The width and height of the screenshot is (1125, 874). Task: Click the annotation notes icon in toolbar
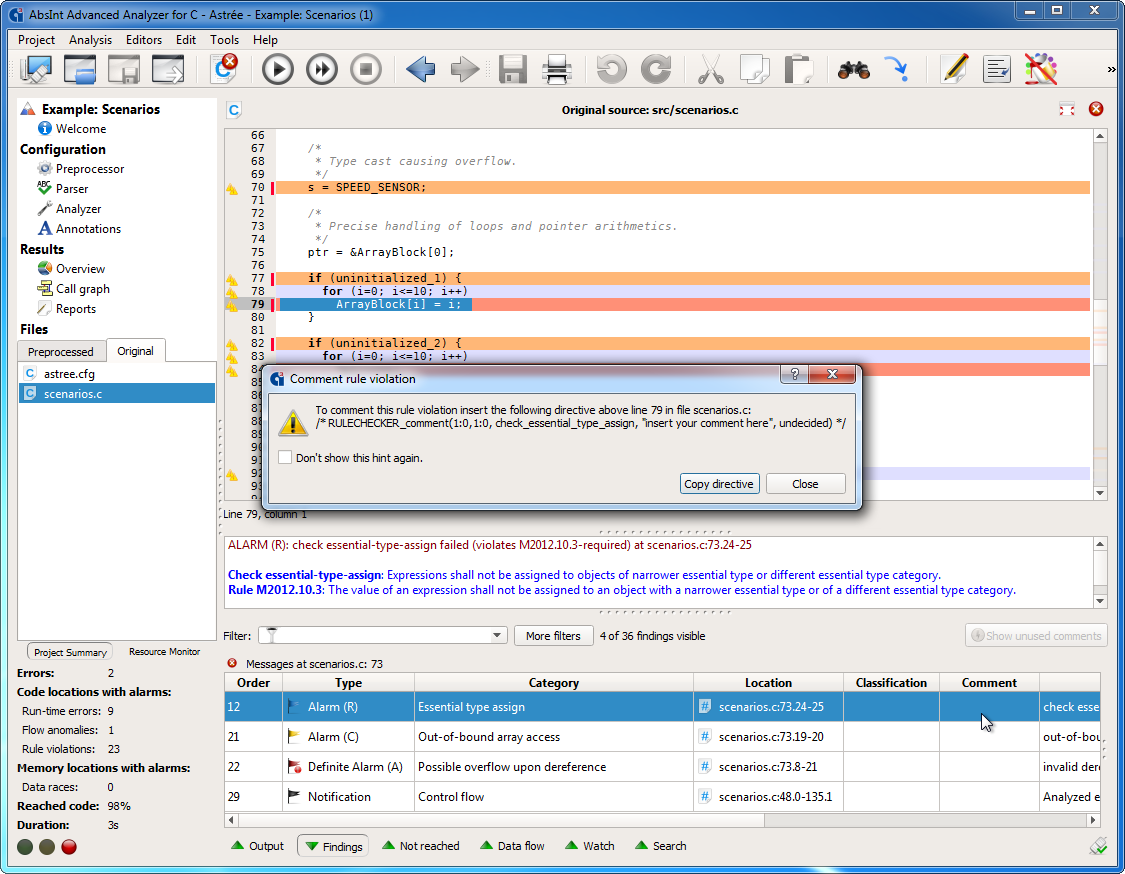(x=997, y=70)
